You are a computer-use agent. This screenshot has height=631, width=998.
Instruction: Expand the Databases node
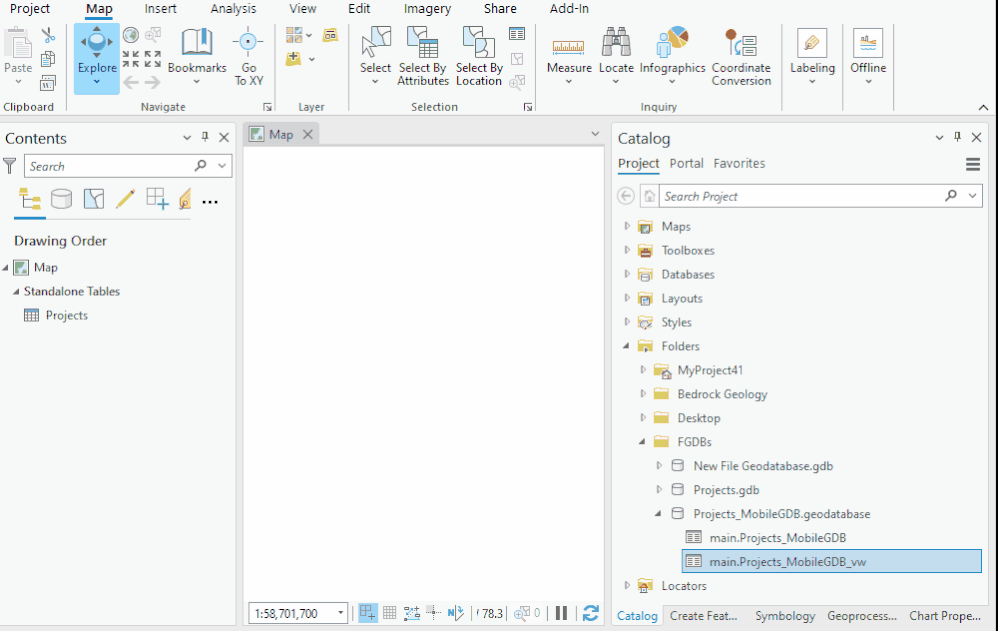pos(627,274)
